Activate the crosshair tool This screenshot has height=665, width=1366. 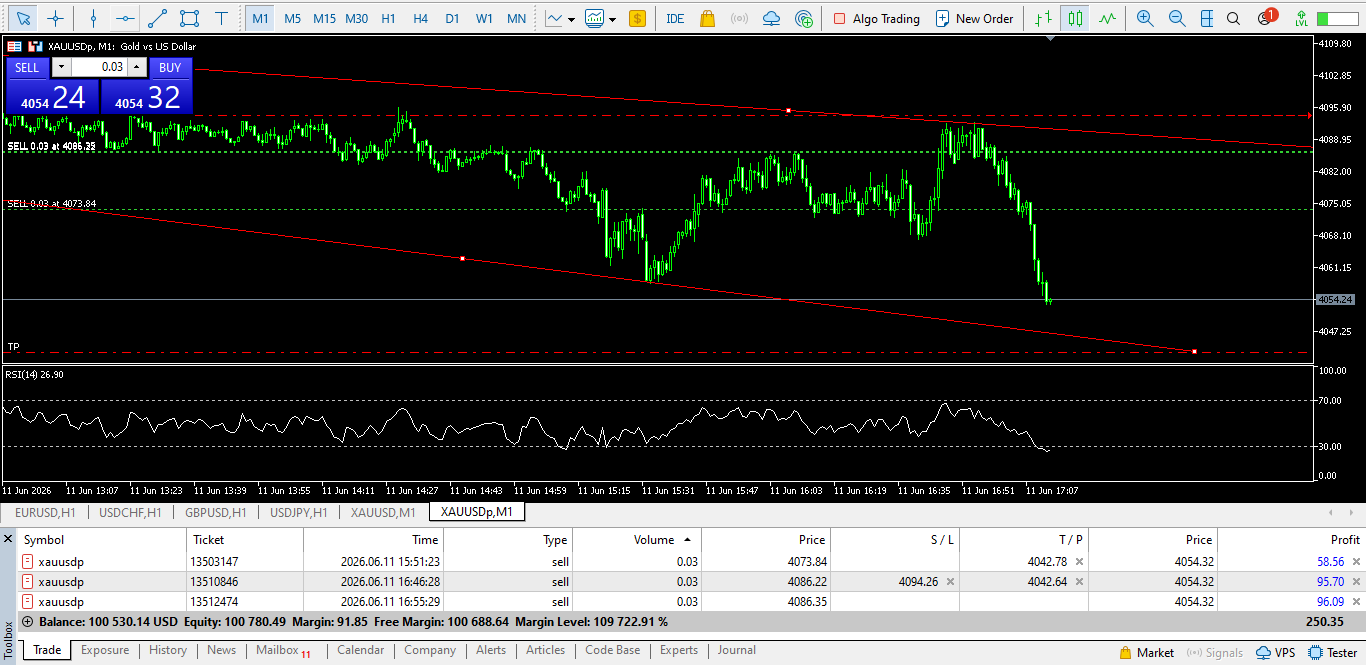[56, 18]
